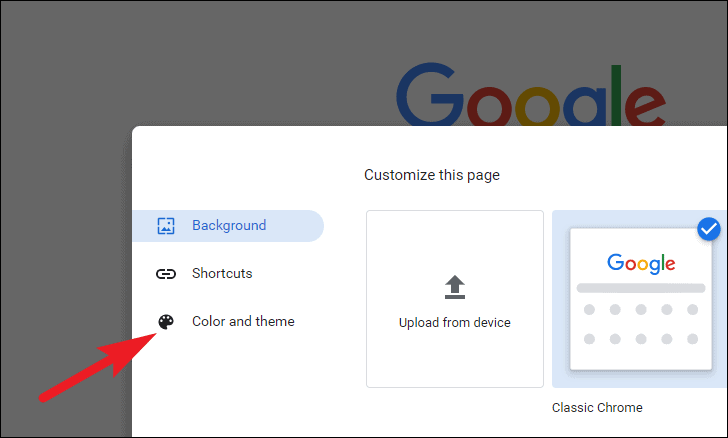This screenshot has width=728, height=438.
Task: Select the Classic Chrome background thumbnail
Action: [640, 299]
